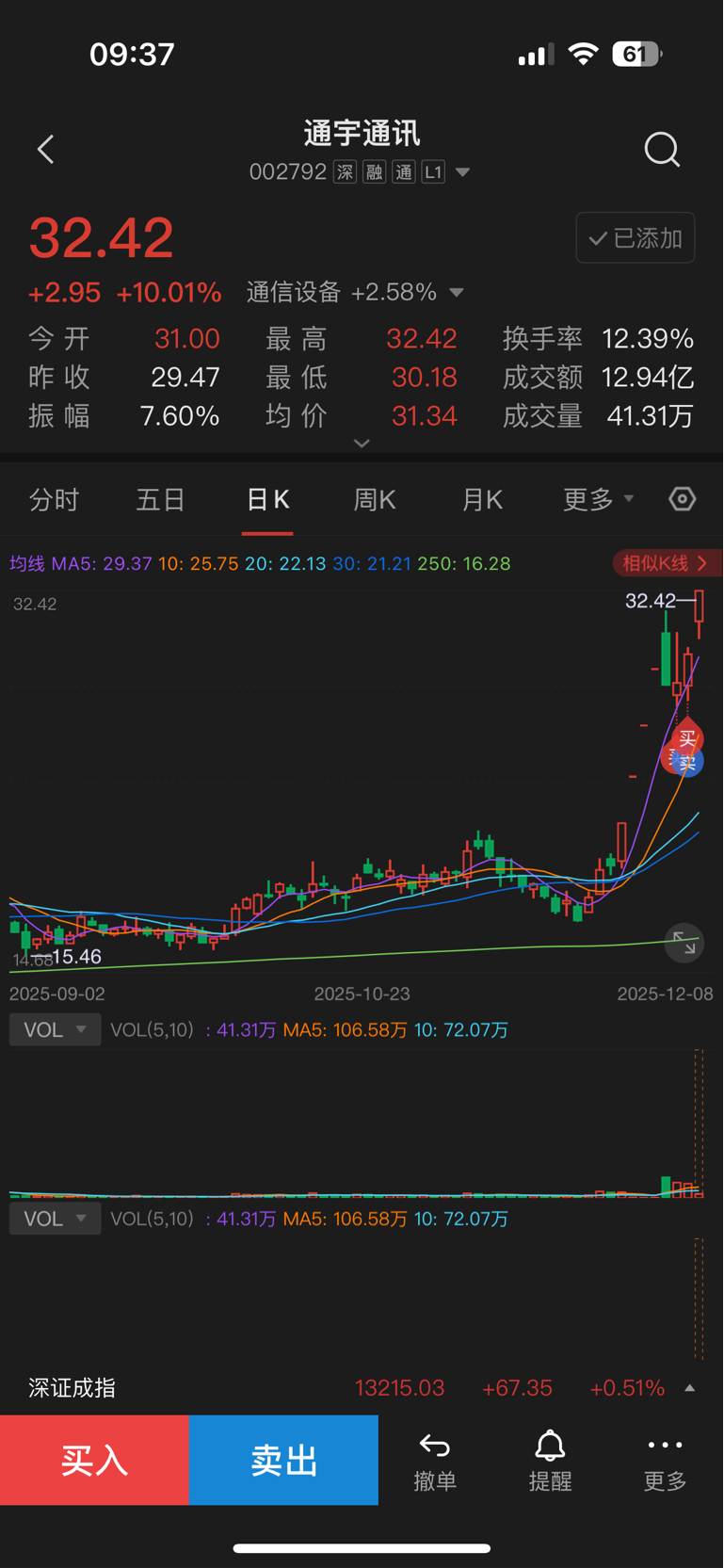Tap the 通 connect tag icon
Viewport: 724px width, 1568px height.
(404, 172)
